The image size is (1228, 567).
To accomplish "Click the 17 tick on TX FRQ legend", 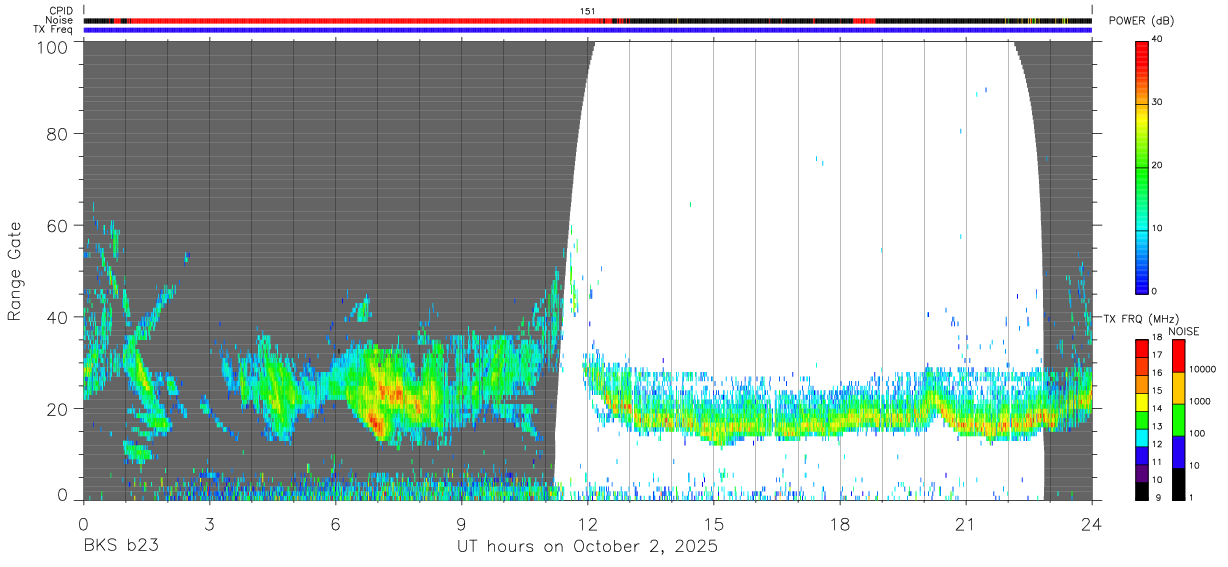I will coord(1157,356).
